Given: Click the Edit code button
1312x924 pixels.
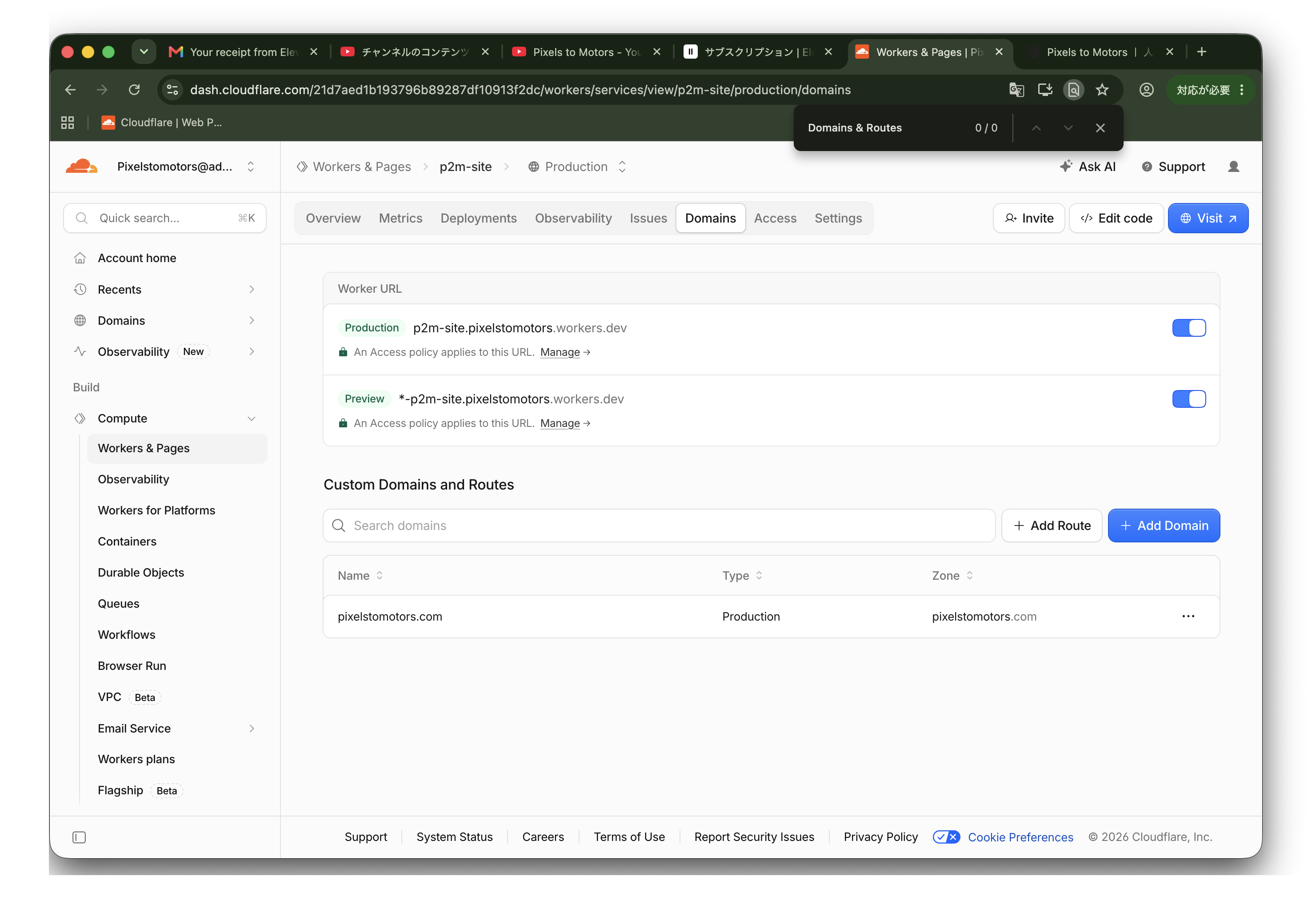Looking at the screenshot, I should point(1116,218).
